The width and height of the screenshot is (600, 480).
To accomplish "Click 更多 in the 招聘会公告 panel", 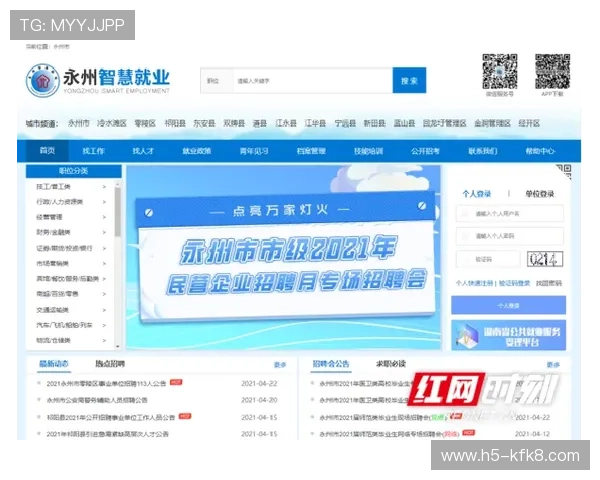I will (x=553, y=365).
